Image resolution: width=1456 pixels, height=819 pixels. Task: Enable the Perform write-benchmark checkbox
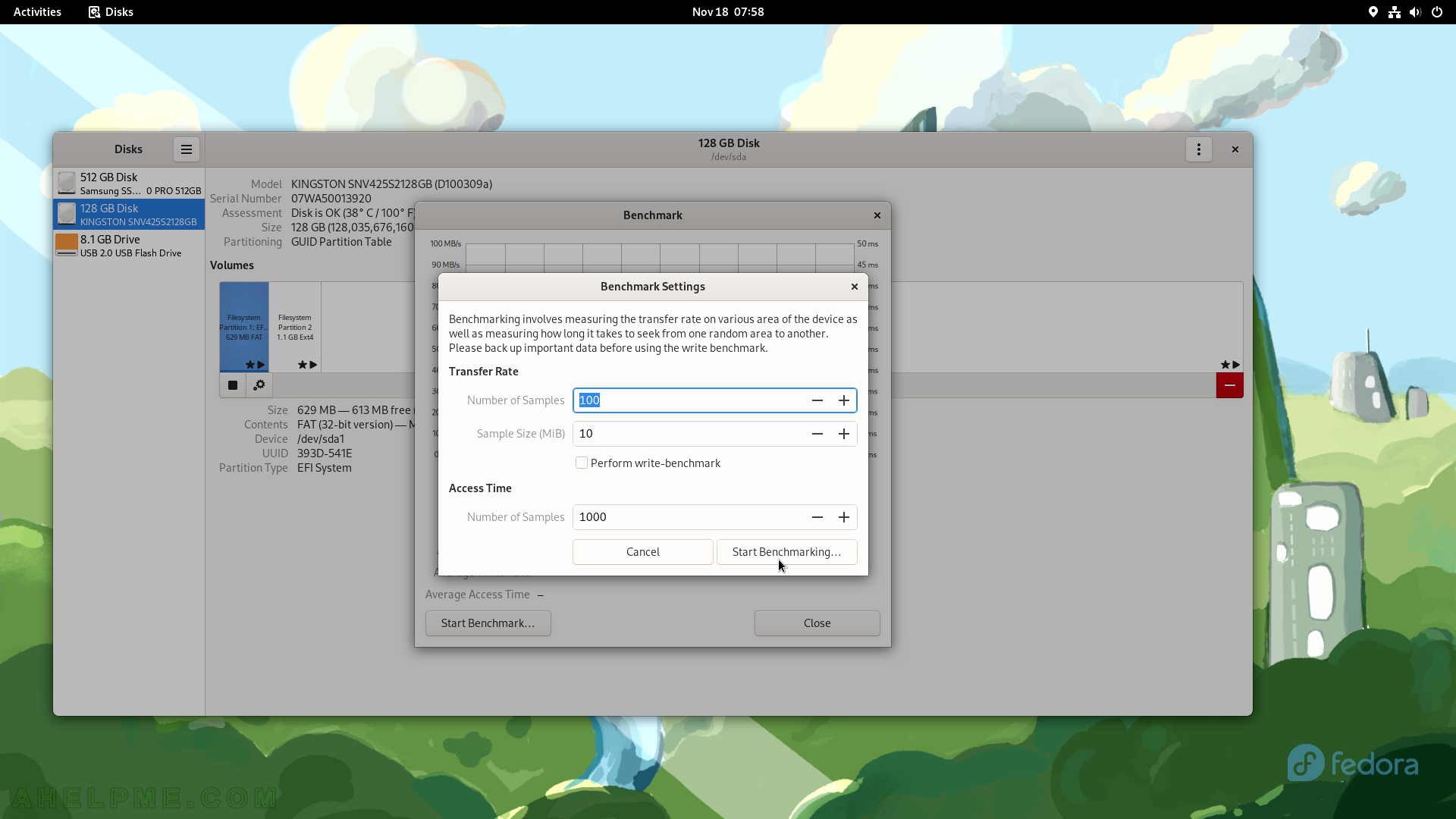pos(582,463)
